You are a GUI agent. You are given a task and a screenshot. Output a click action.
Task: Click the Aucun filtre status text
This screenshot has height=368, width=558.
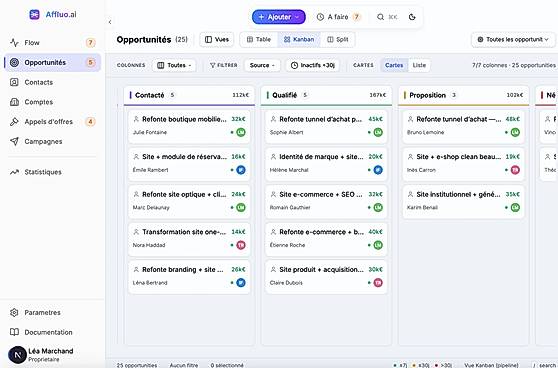coord(184,365)
